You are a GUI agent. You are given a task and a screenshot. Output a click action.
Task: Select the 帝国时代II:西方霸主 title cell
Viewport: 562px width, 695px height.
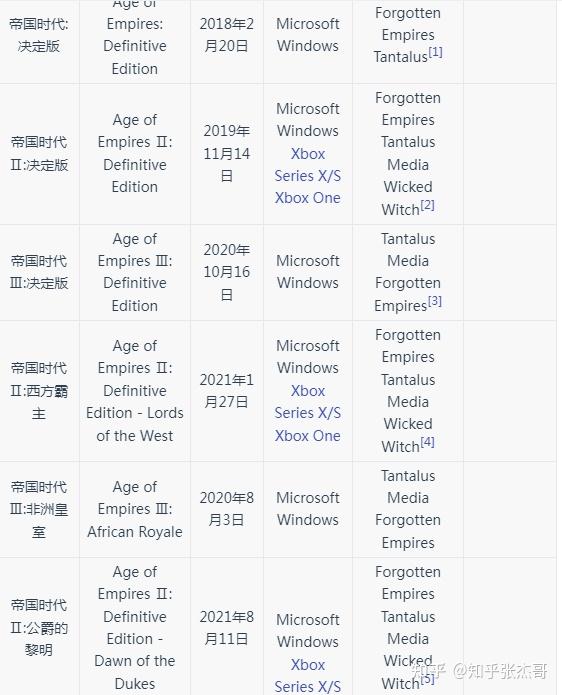click(39, 391)
